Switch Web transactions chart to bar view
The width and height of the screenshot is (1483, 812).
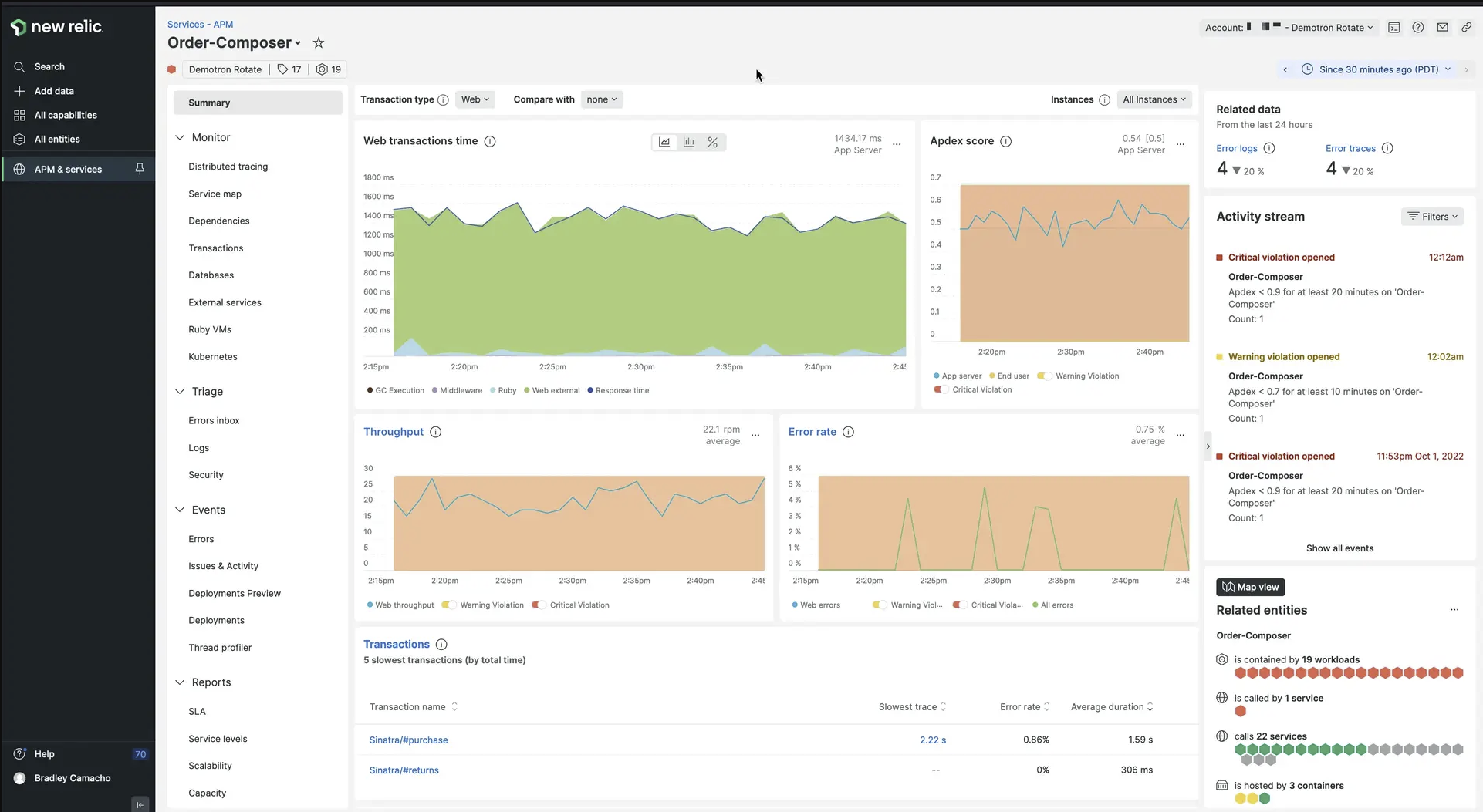pos(688,142)
